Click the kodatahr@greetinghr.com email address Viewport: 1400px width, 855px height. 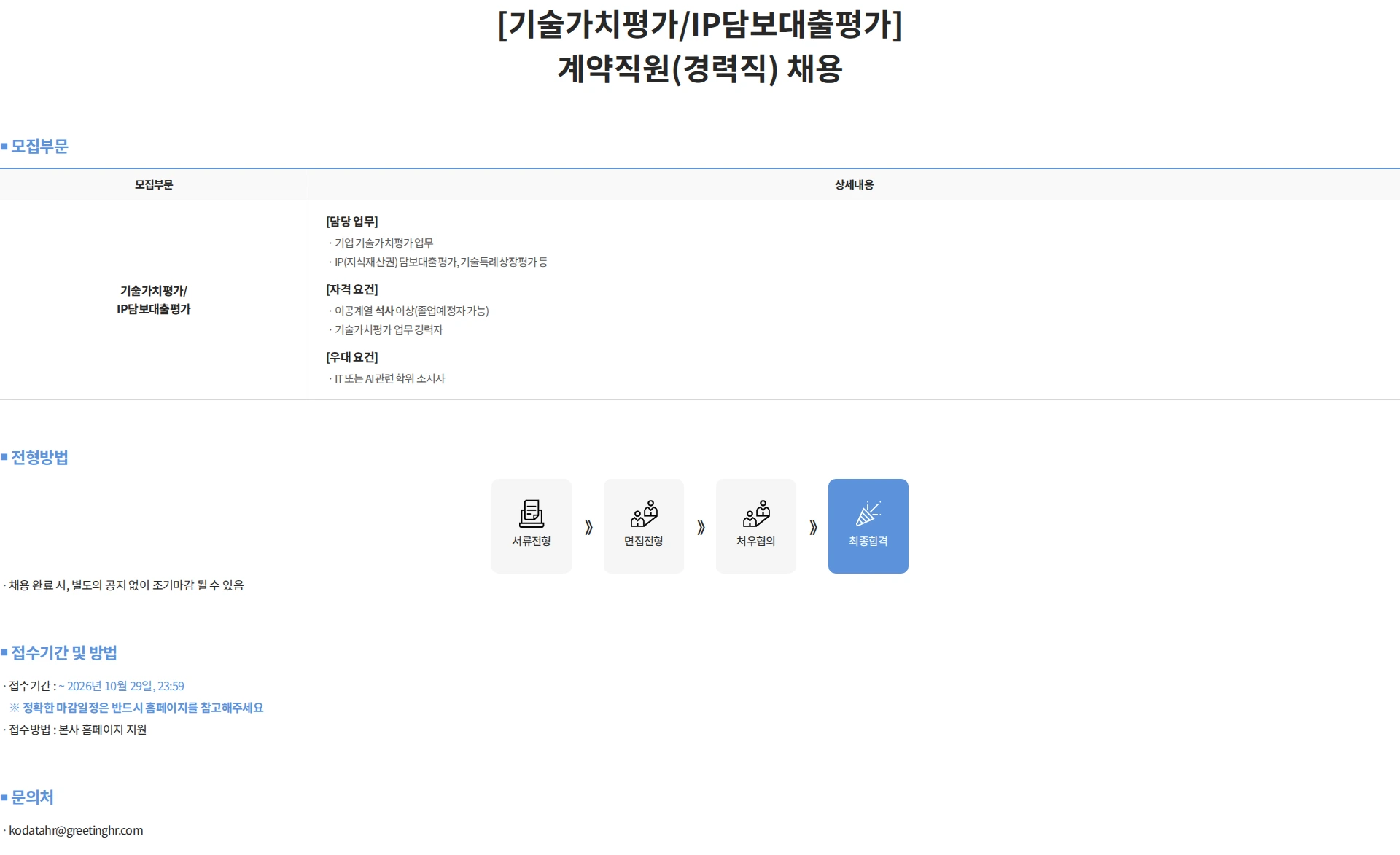[x=76, y=830]
